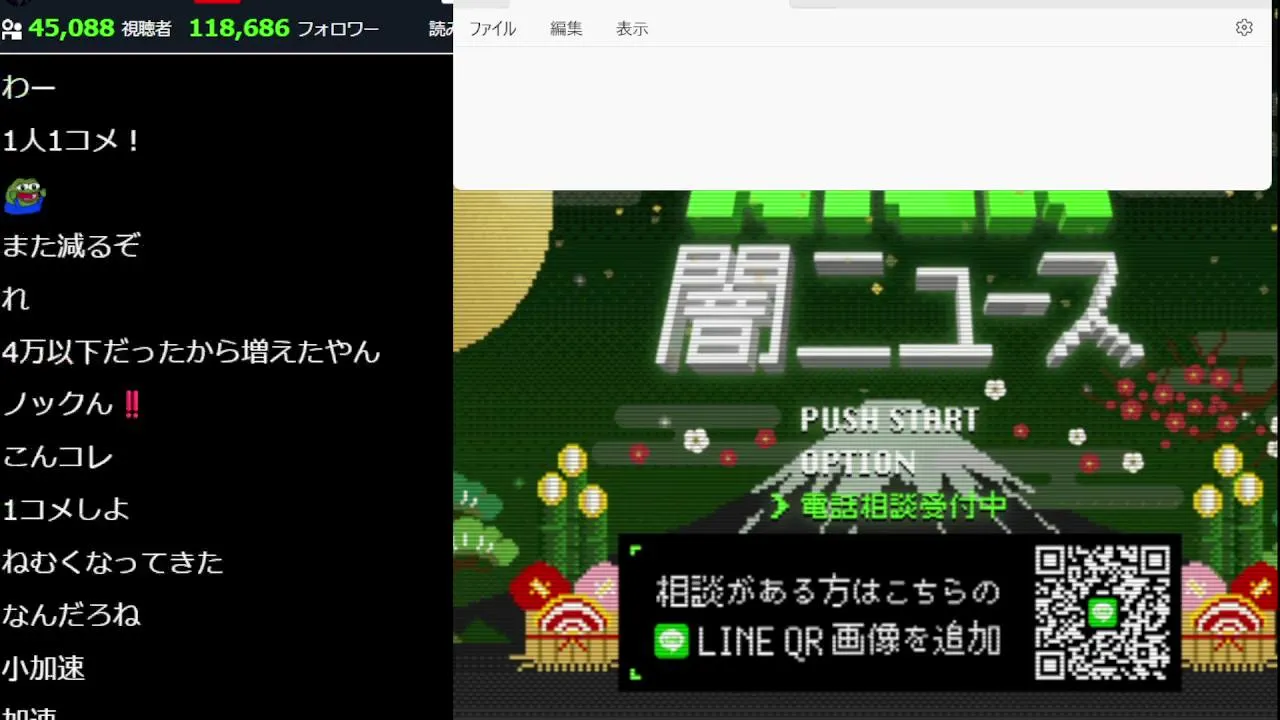Click the 45,088 viewer count
The height and width of the screenshot is (720, 1280).
click(71, 28)
